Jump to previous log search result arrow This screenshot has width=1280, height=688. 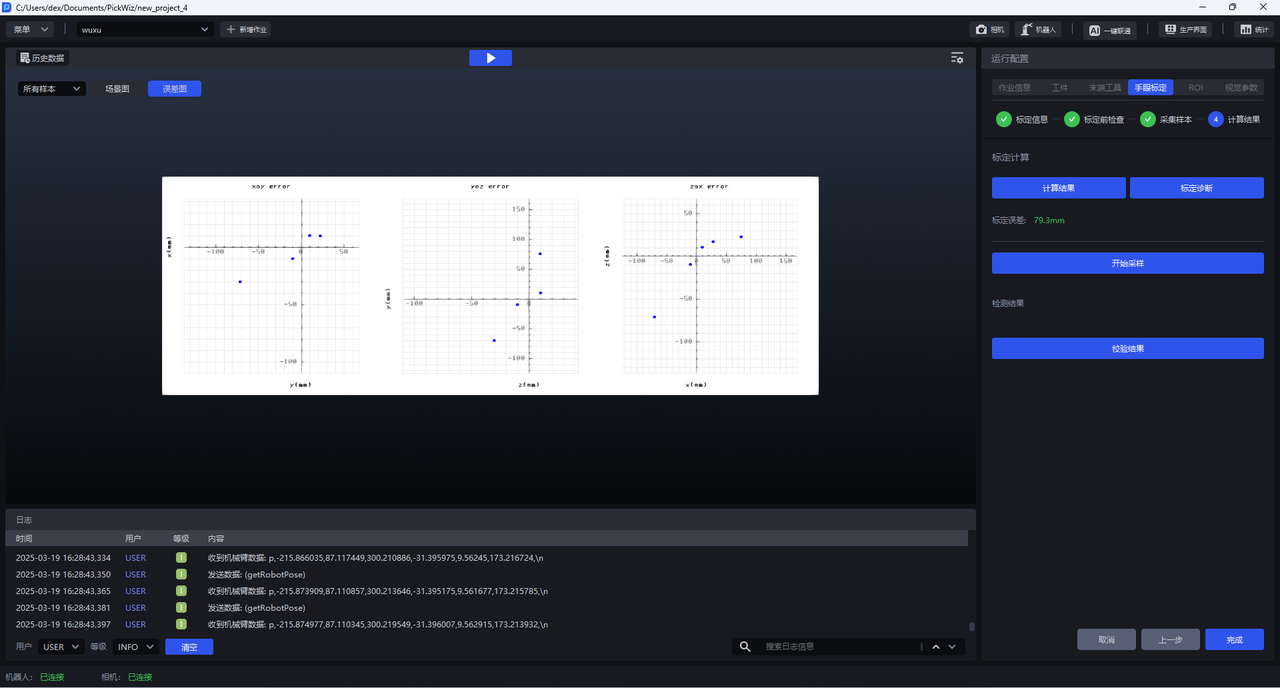click(936, 647)
